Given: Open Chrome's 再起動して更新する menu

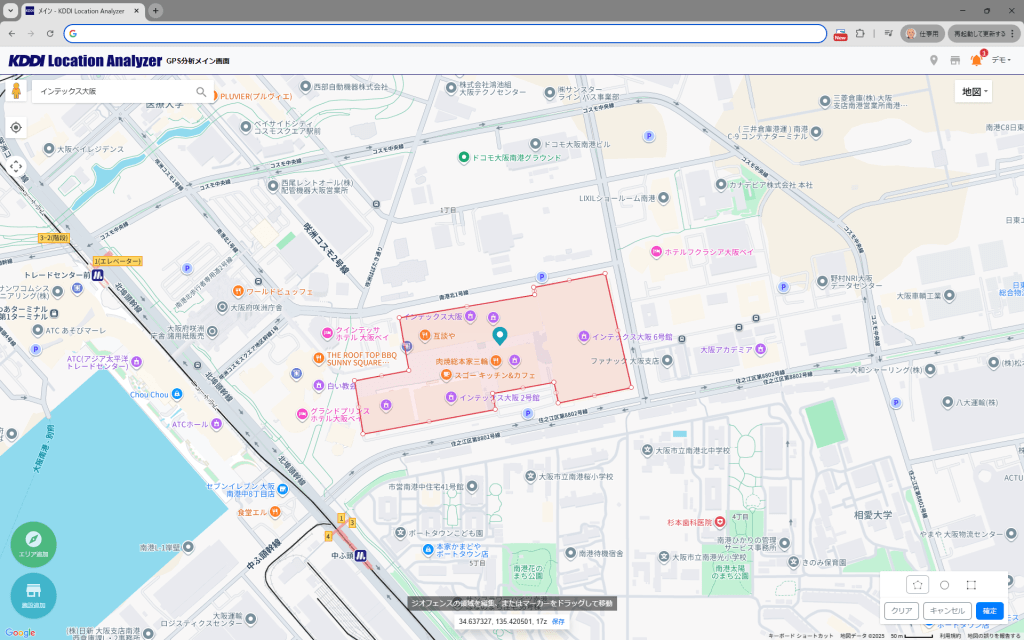Looking at the screenshot, I should click(984, 33).
